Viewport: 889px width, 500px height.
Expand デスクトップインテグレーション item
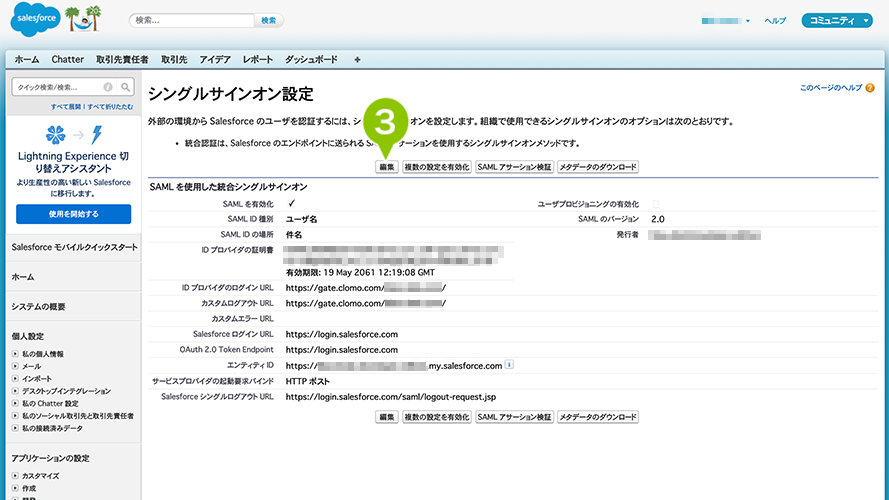pyautogui.click(x=15, y=391)
